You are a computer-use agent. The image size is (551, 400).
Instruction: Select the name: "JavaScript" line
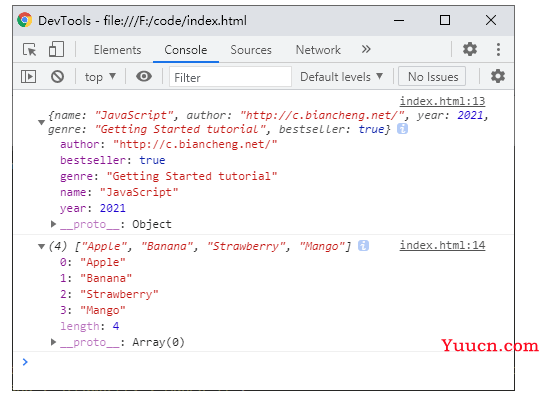[119, 192]
